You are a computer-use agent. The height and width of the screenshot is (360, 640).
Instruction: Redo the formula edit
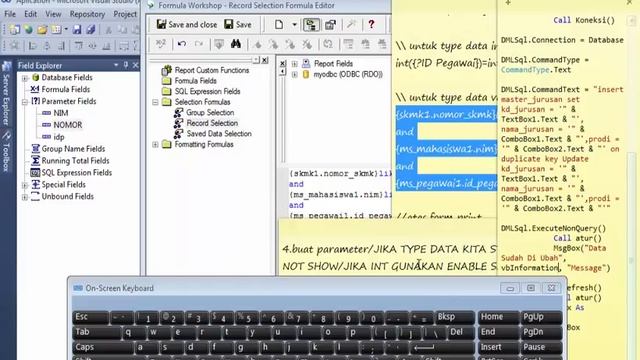(x=199, y=44)
